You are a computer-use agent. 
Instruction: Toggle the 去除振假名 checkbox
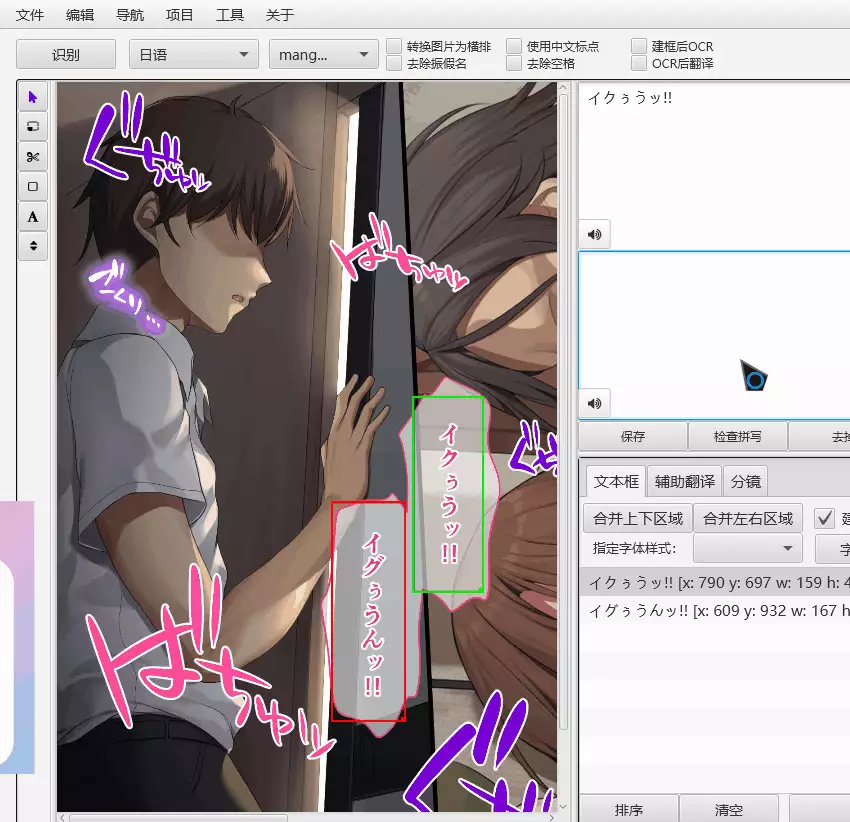(x=395, y=63)
